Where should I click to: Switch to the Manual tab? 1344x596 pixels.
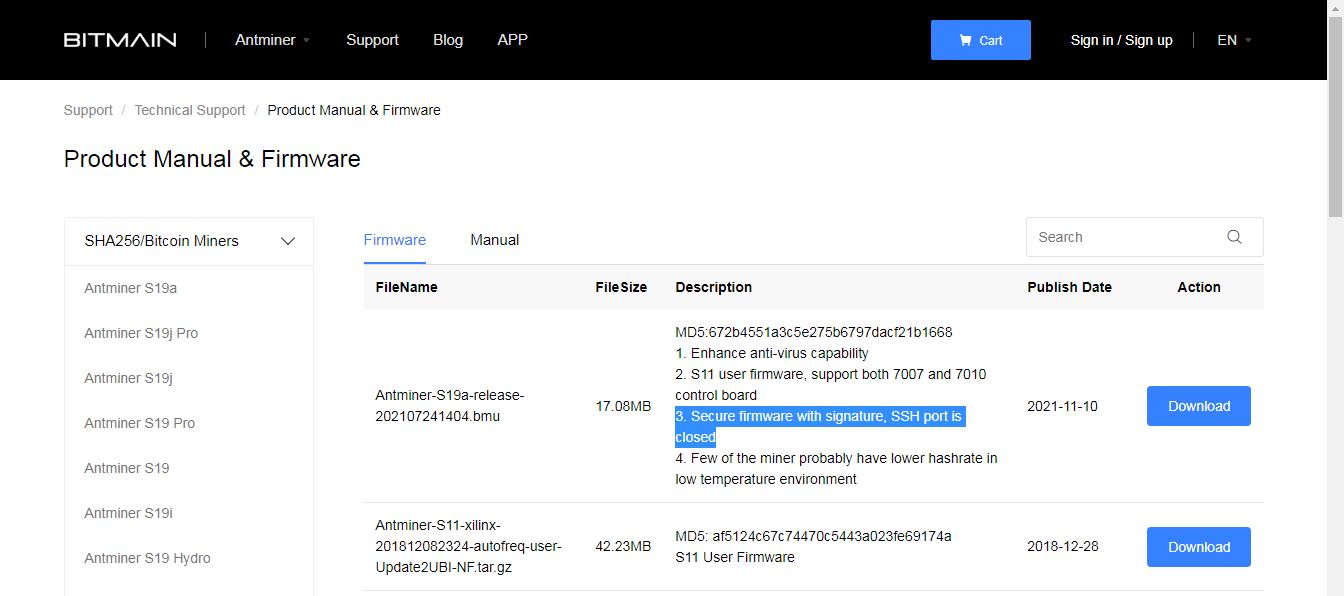point(494,240)
